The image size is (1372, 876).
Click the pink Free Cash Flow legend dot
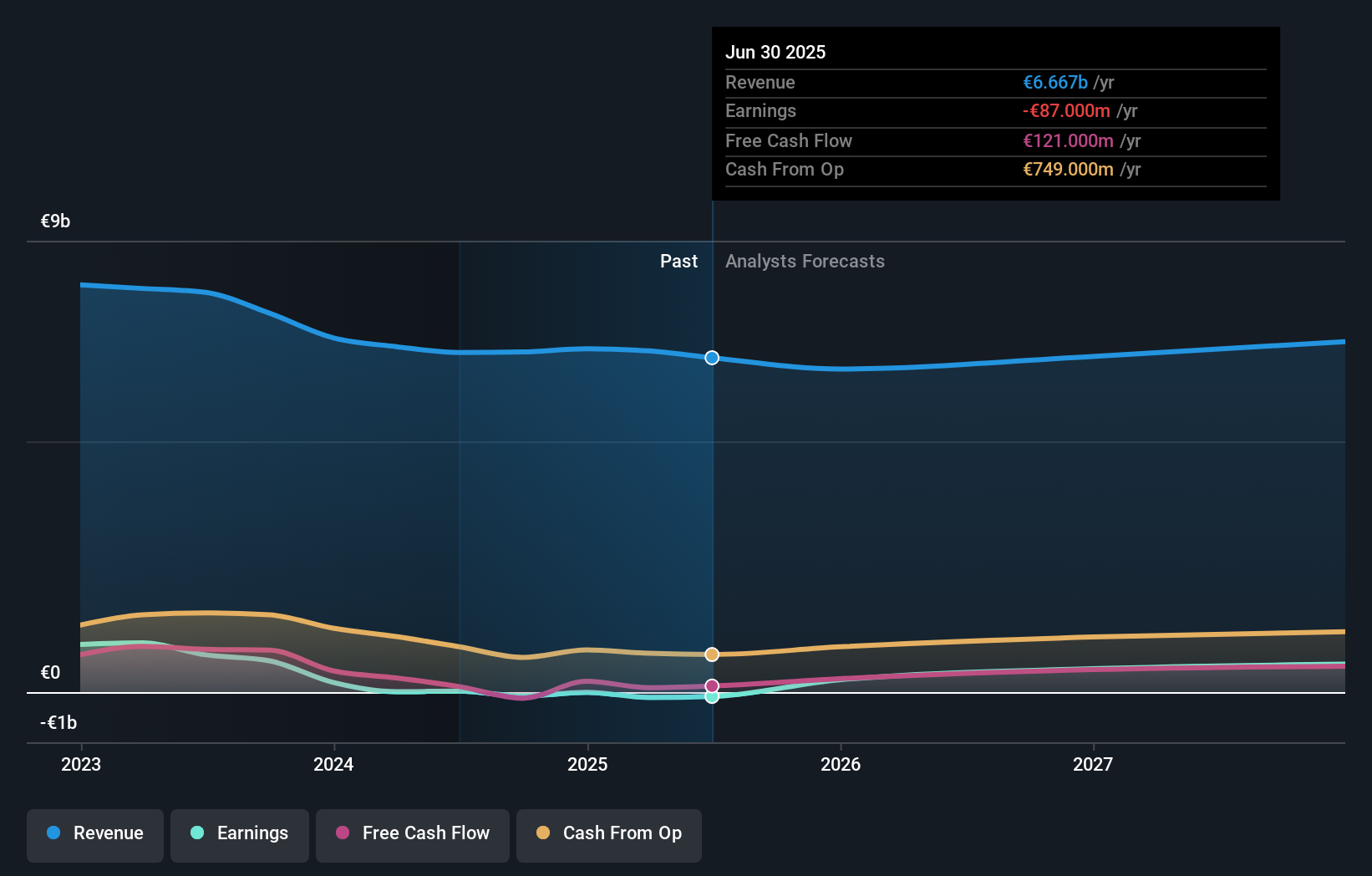point(343,833)
